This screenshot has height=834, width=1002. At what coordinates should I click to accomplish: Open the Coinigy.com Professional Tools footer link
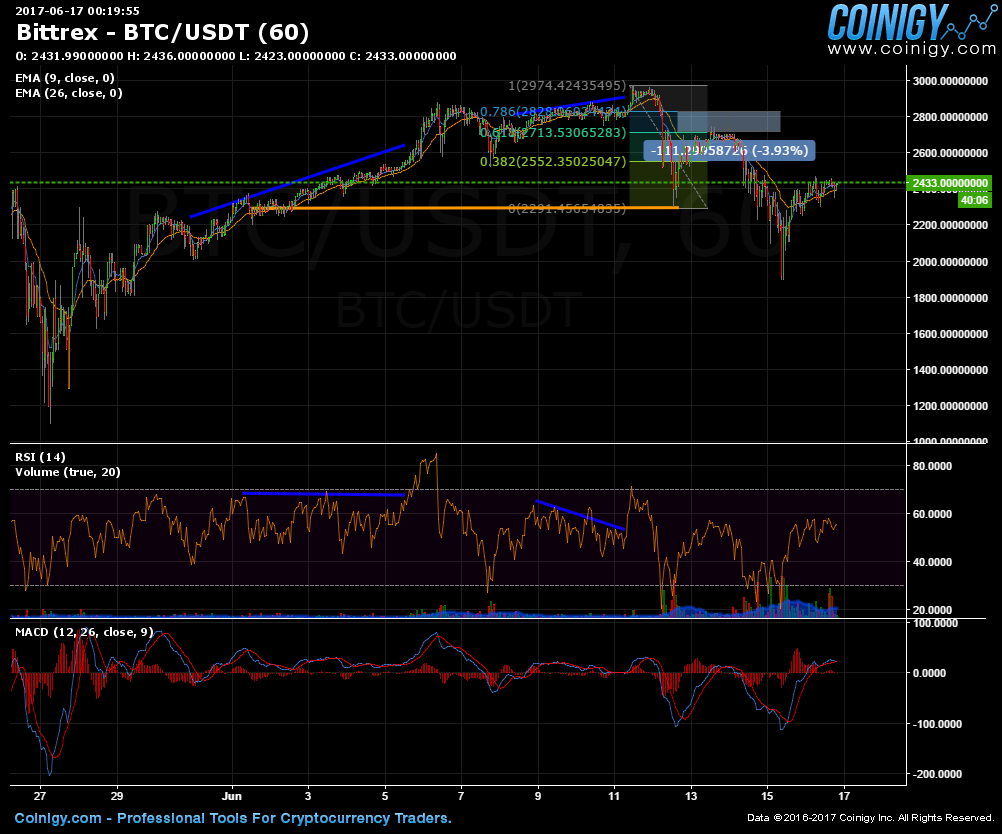[233, 818]
